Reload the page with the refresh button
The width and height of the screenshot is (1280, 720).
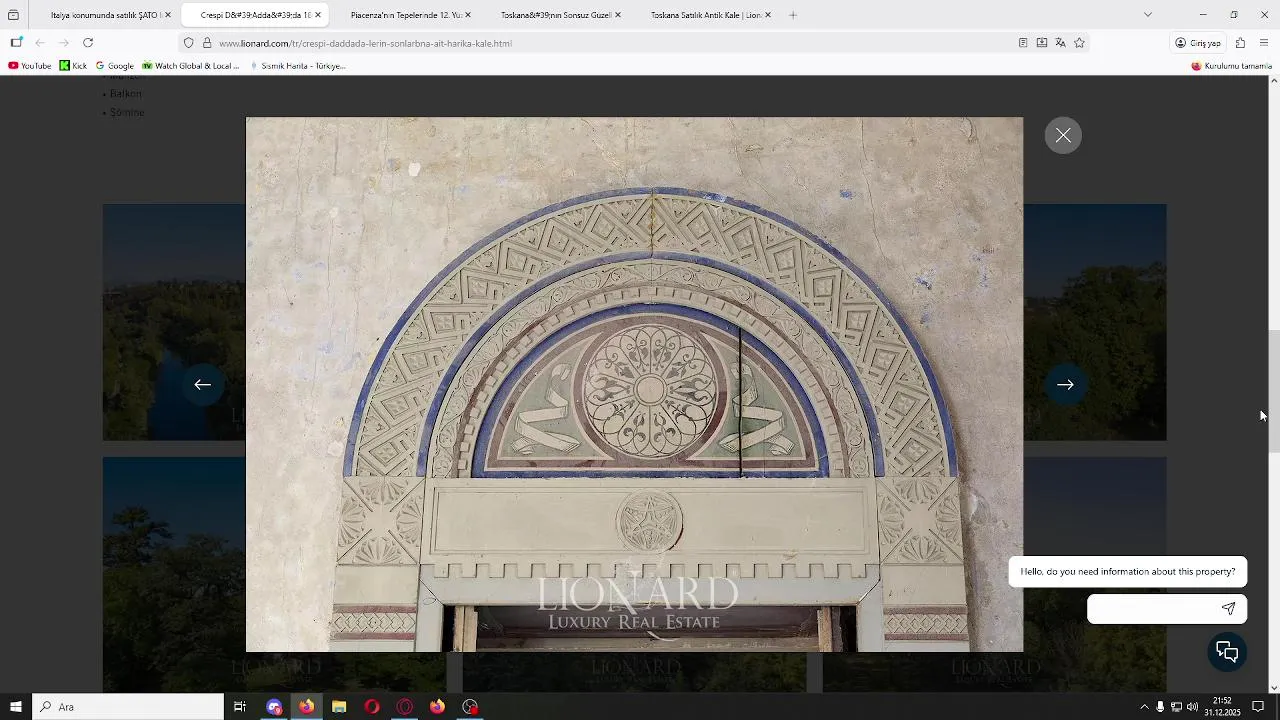pos(88,43)
